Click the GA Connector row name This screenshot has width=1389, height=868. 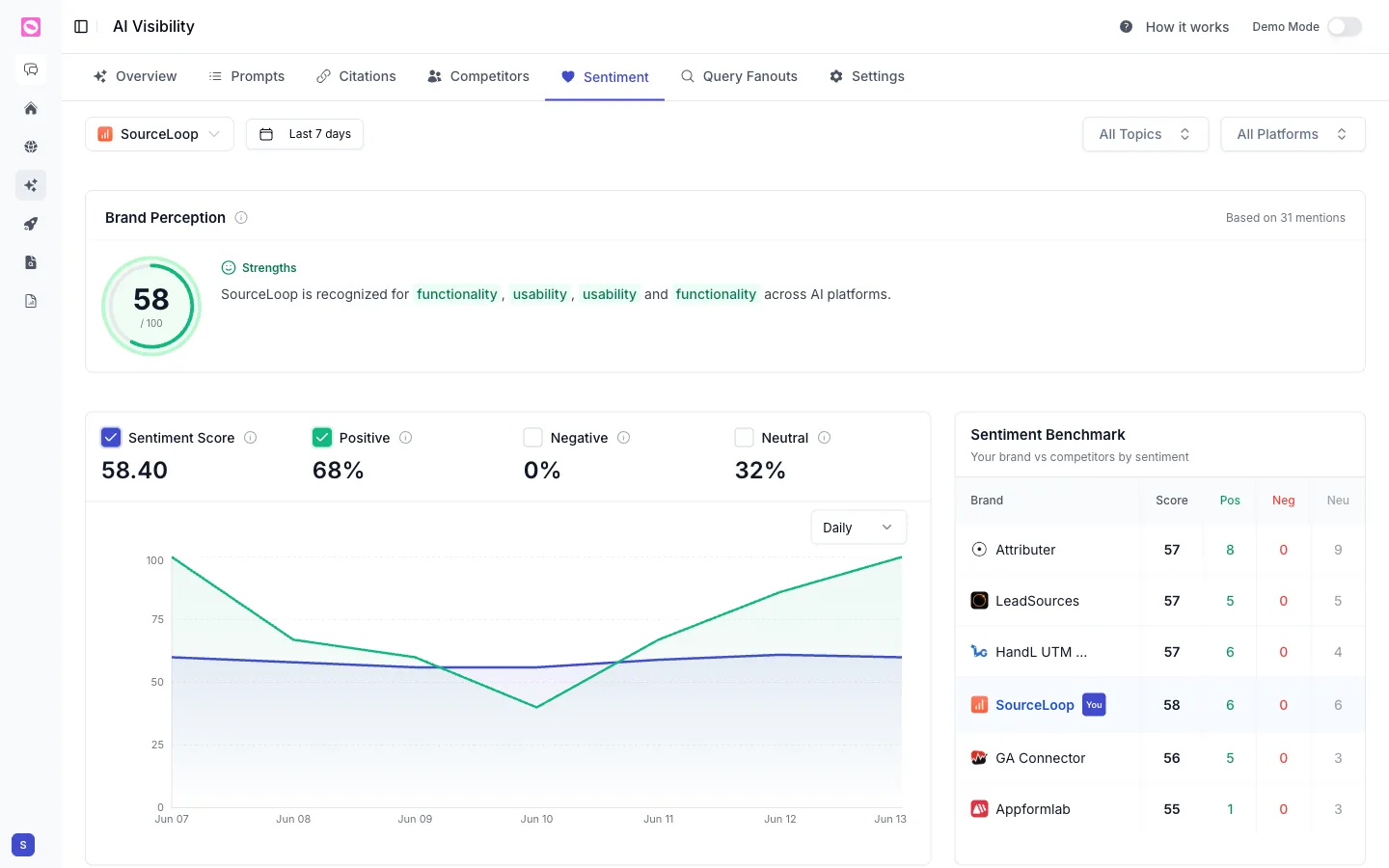(x=1041, y=758)
